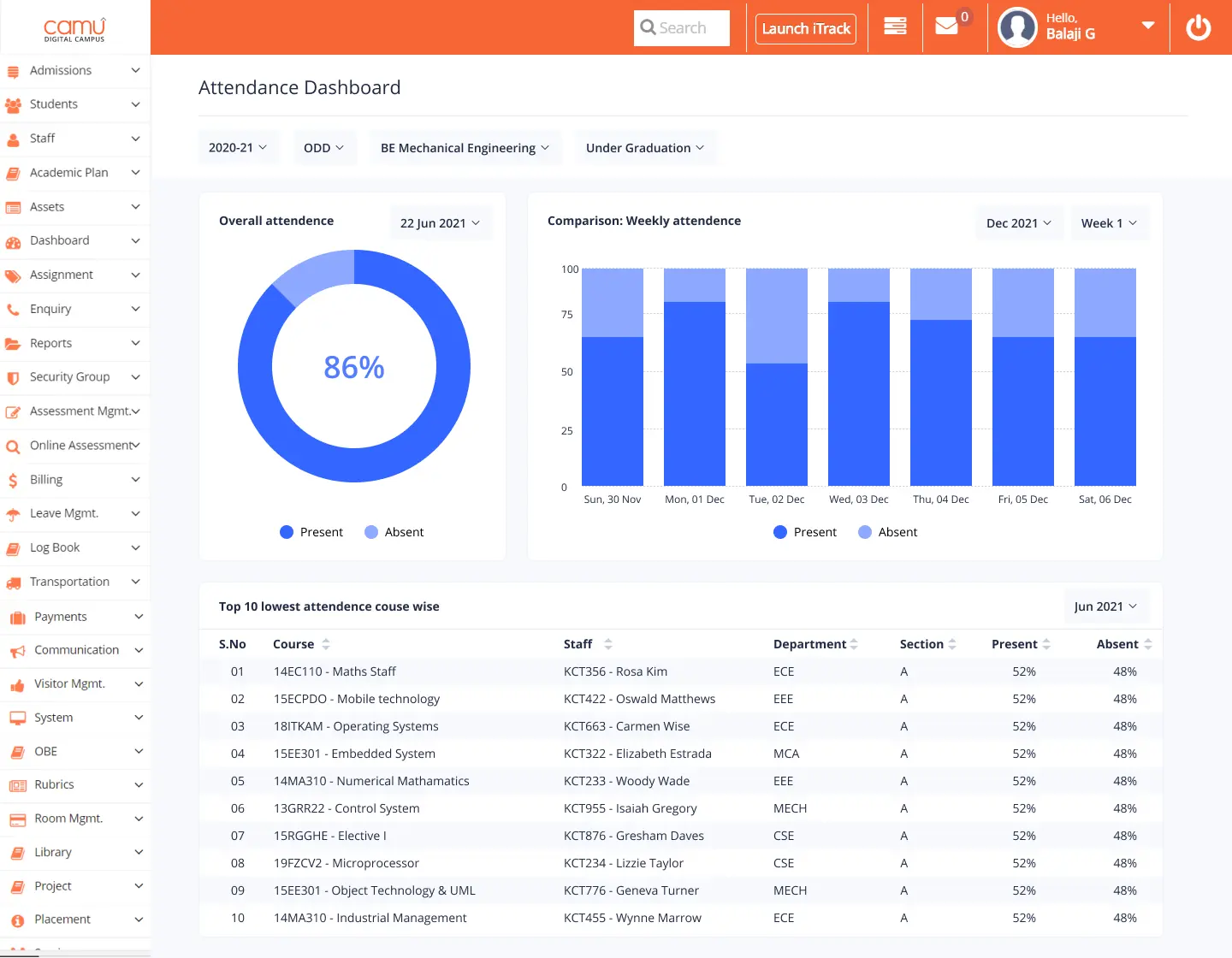Click the Camu Digital Campus logo
This screenshot has height=958, width=1232.
(74, 29)
